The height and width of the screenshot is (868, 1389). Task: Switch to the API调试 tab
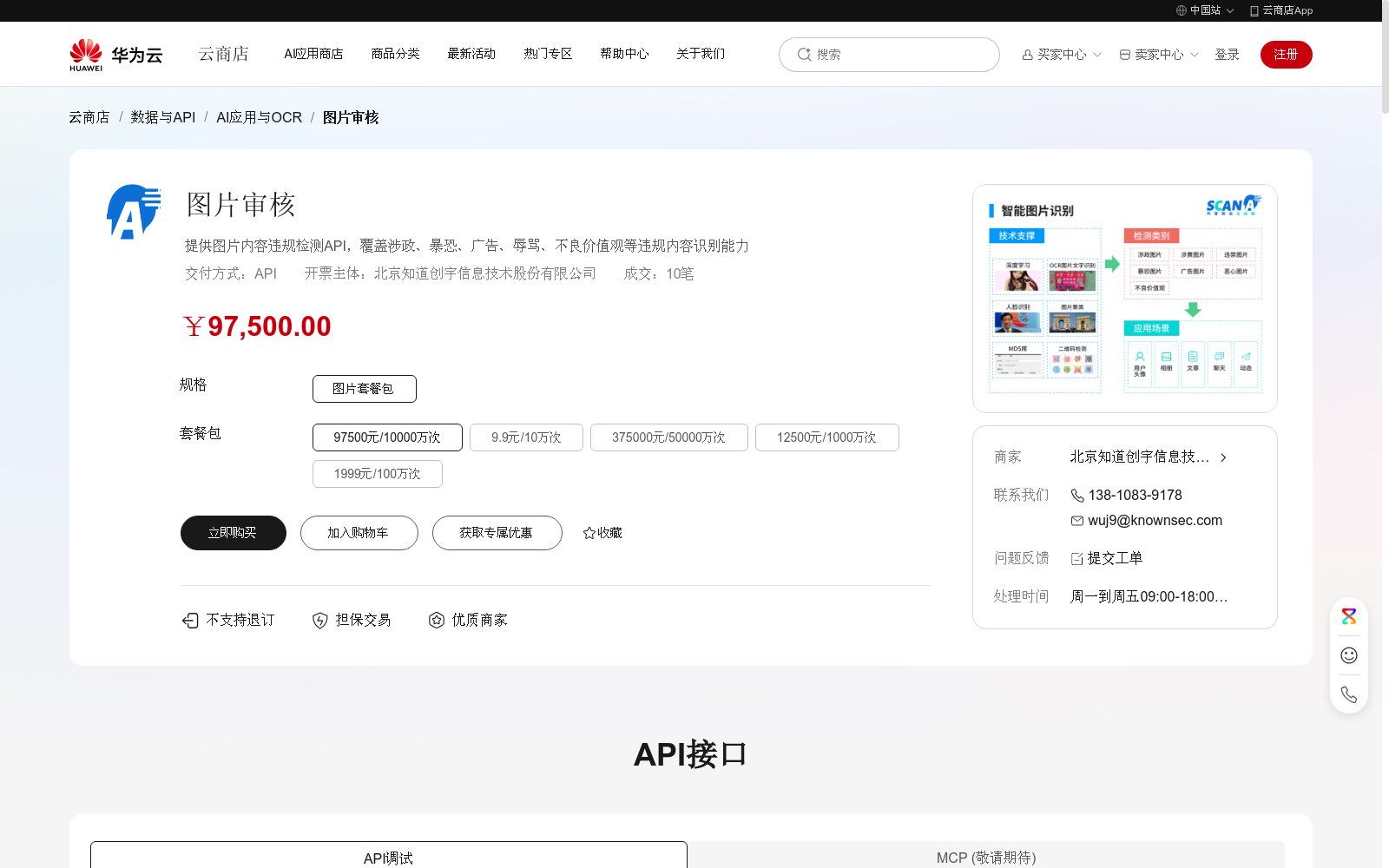389,855
